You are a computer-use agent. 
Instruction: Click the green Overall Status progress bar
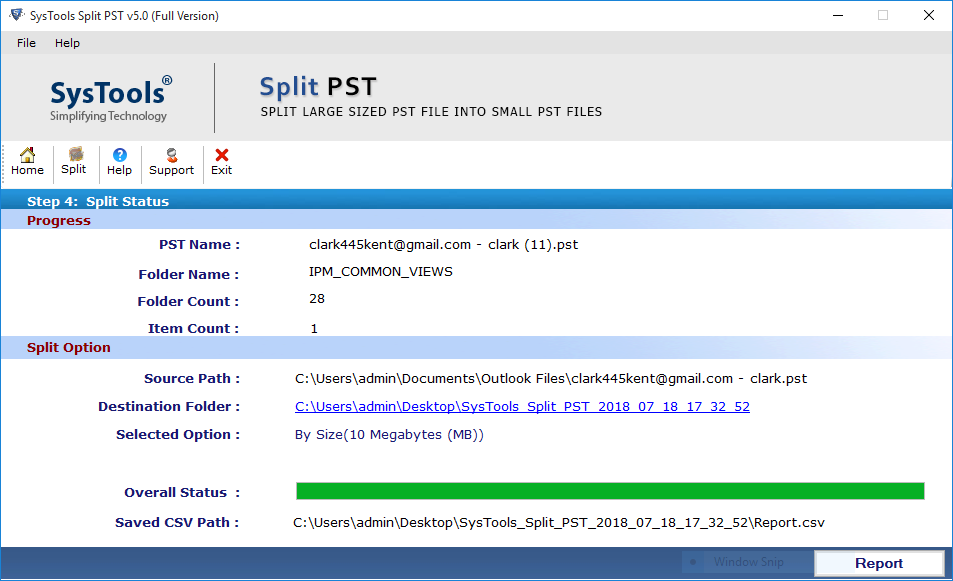tap(610, 491)
